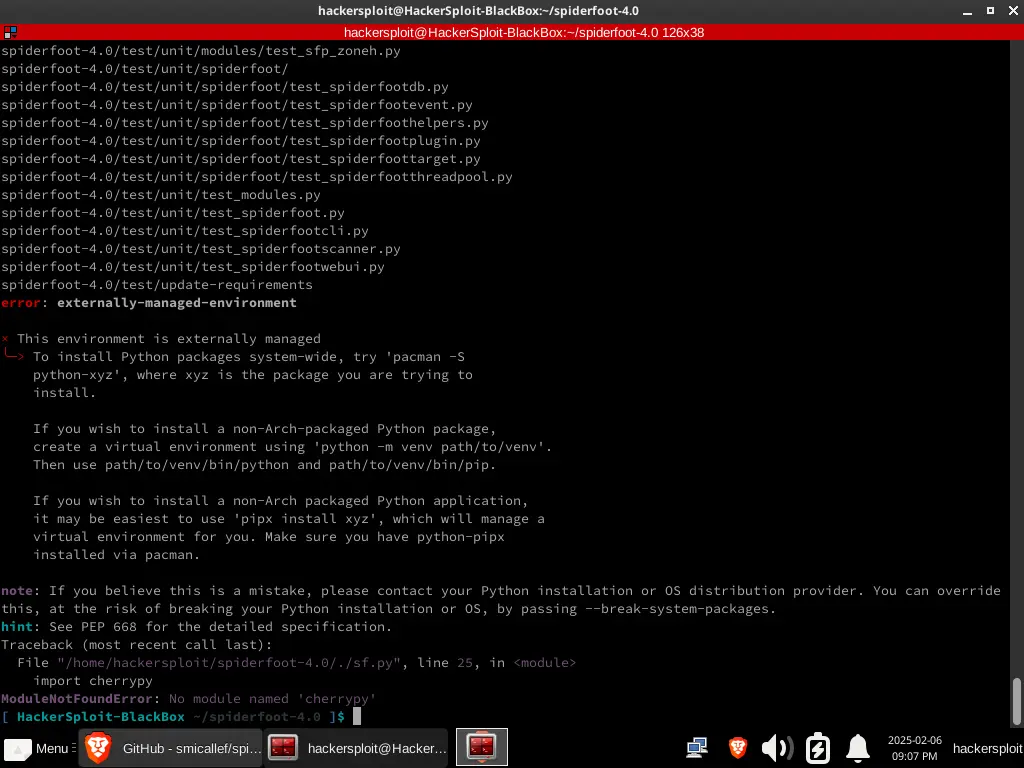The width and height of the screenshot is (1024, 768).
Task: Click the ModuleNotFoundError line
Action: (189, 699)
